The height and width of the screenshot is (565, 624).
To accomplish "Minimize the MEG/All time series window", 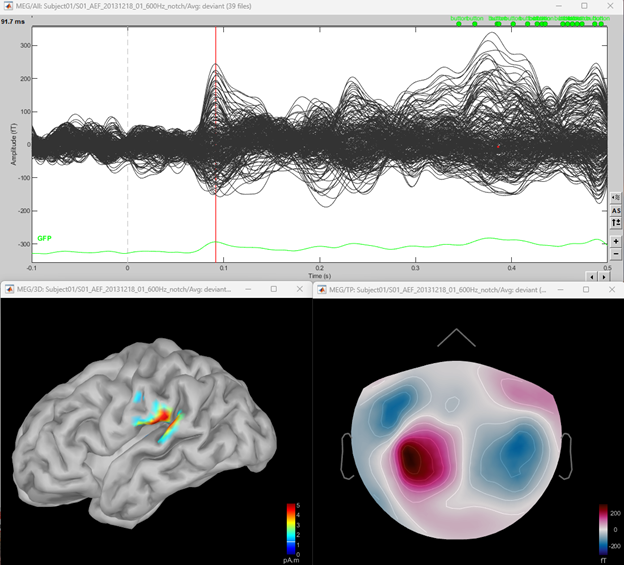I will [x=558, y=6].
